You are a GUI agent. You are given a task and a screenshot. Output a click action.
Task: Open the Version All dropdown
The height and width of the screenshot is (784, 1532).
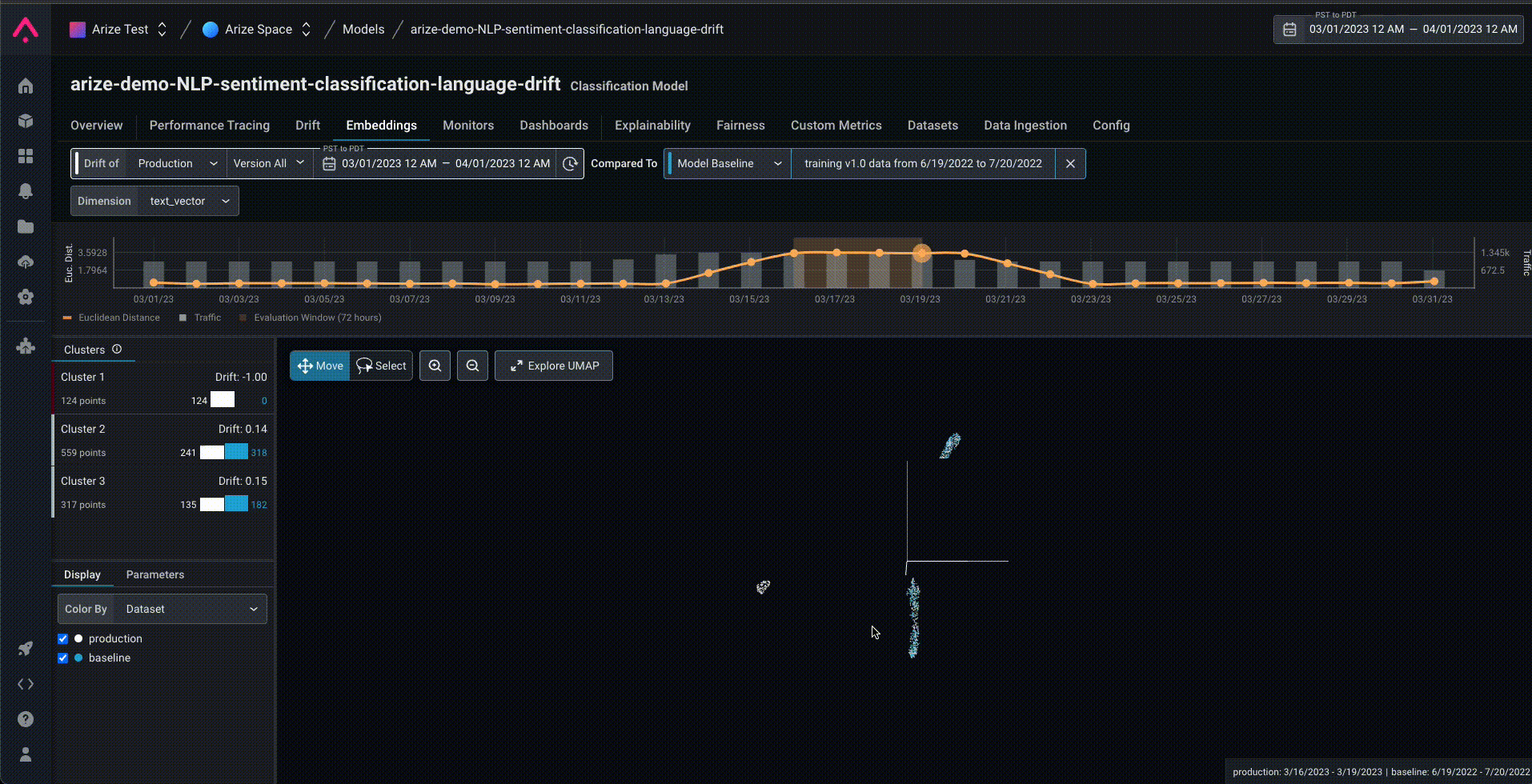click(x=269, y=163)
